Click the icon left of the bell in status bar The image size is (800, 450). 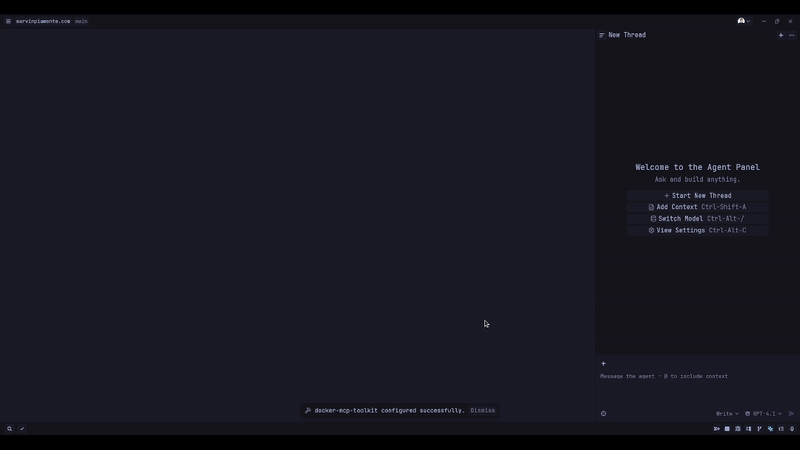tap(781, 429)
